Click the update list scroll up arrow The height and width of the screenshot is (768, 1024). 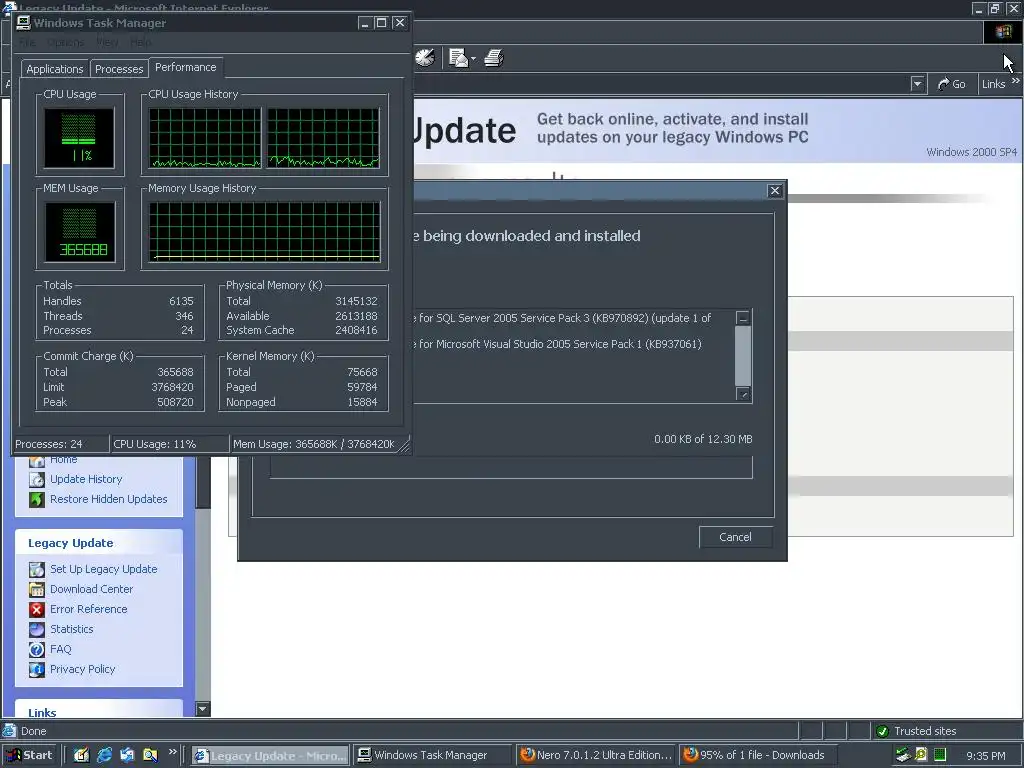[x=743, y=318]
